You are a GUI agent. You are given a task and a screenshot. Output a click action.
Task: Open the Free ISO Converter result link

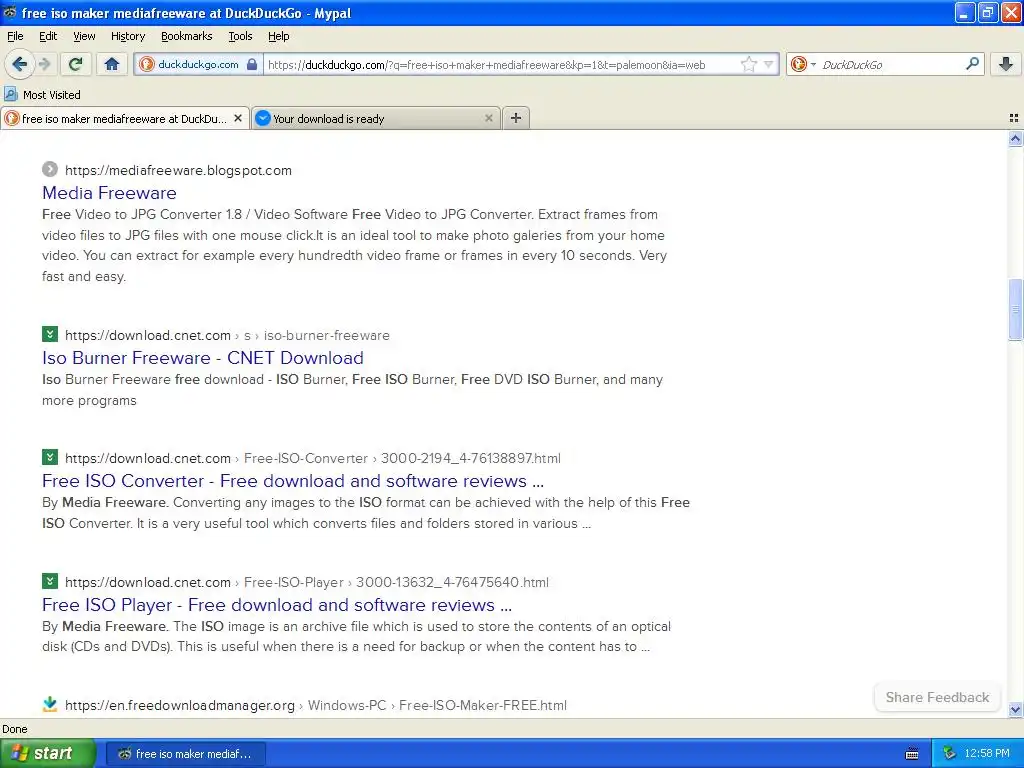click(293, 481)
